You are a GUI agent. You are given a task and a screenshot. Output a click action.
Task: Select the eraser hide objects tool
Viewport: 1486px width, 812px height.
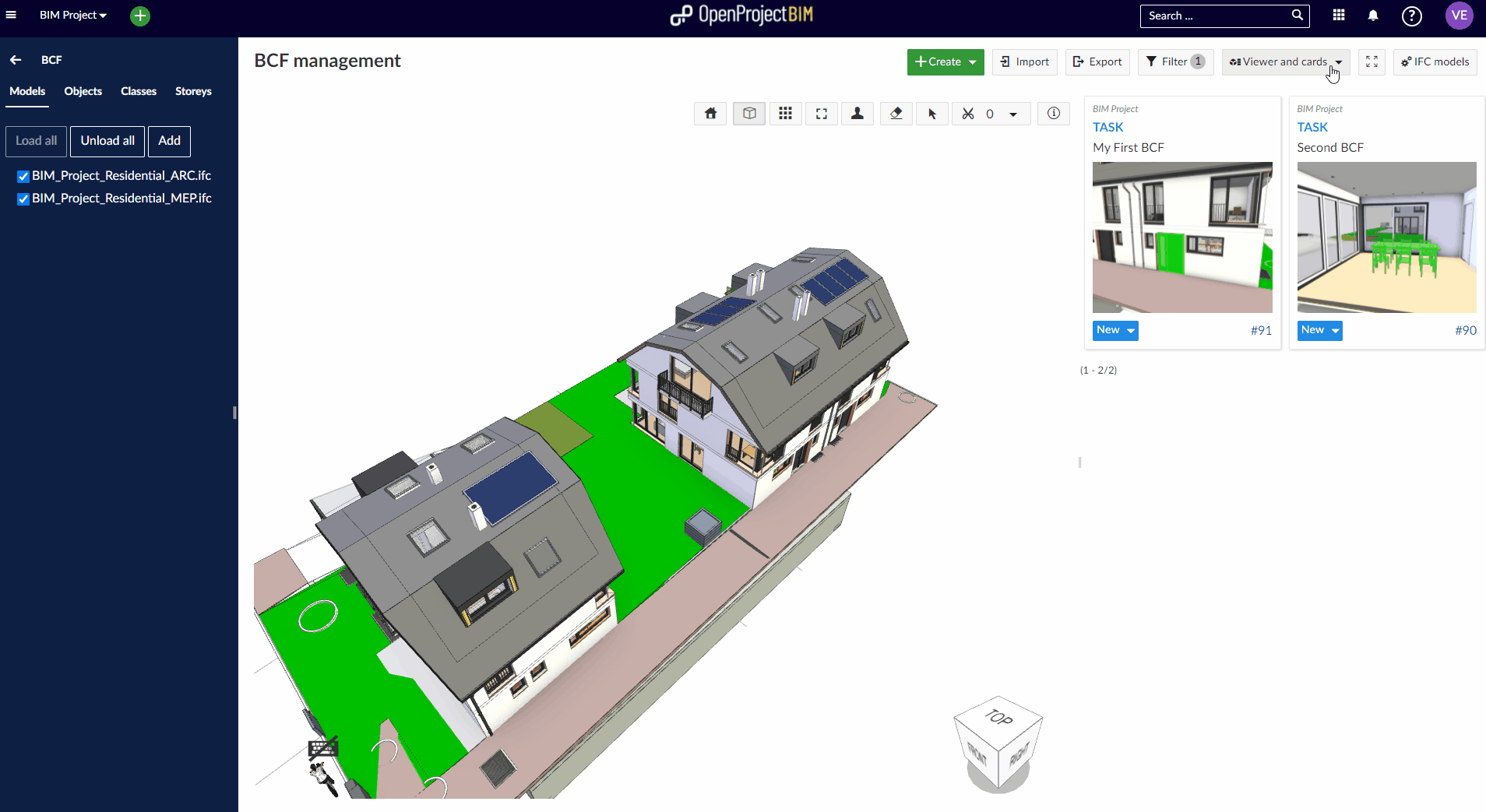(x=896, y=114)
